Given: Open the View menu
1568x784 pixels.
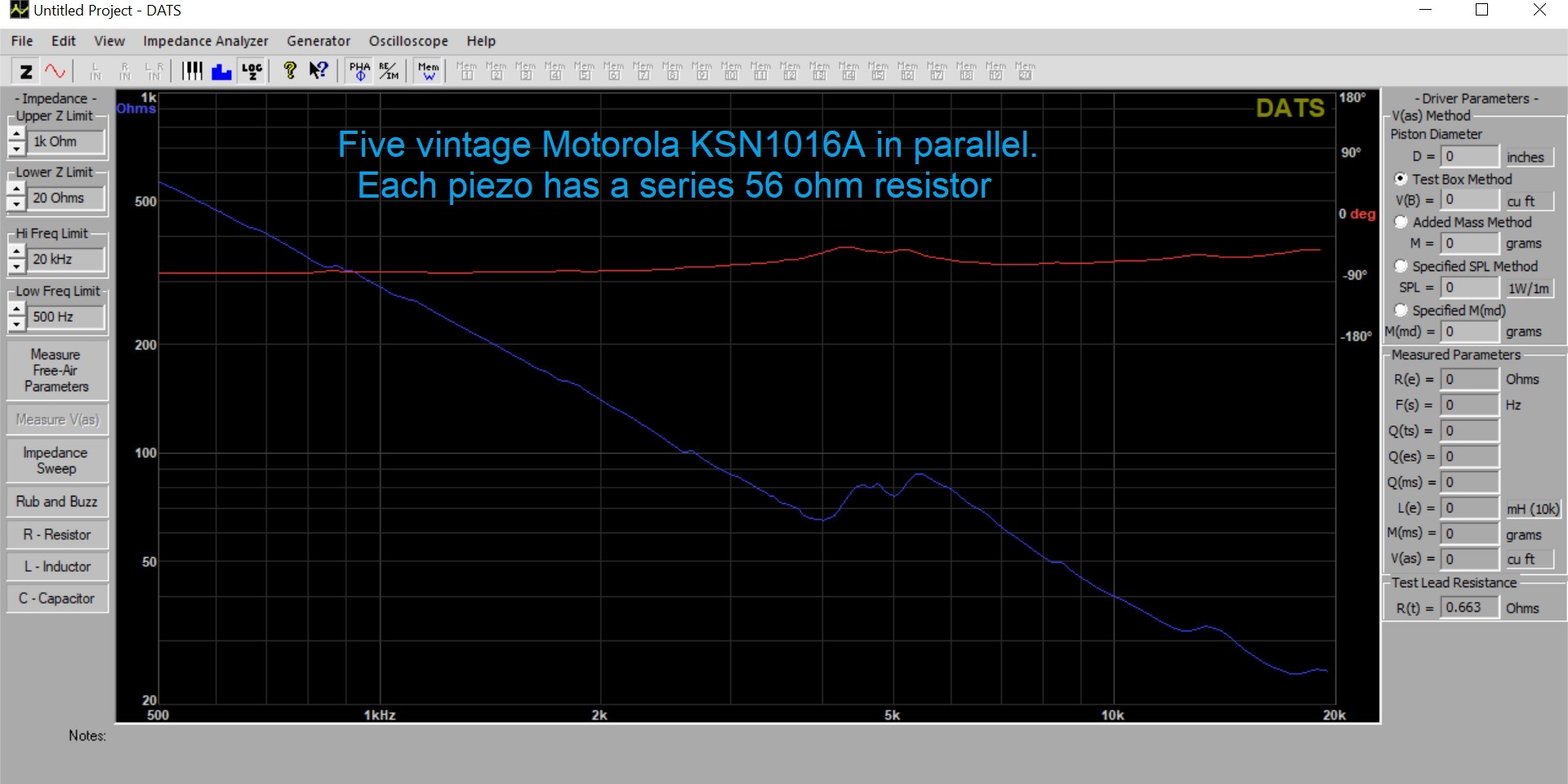Looking at the screenshot, I should click(x=109, y=41).
